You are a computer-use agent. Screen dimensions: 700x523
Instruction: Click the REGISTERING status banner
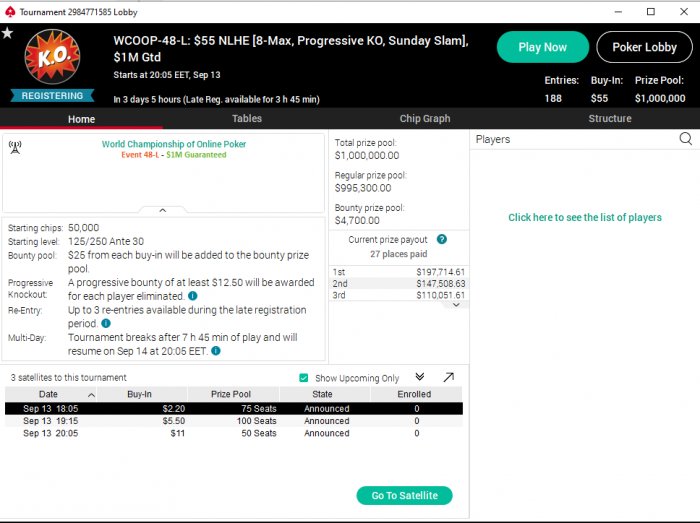pos(52,95)
